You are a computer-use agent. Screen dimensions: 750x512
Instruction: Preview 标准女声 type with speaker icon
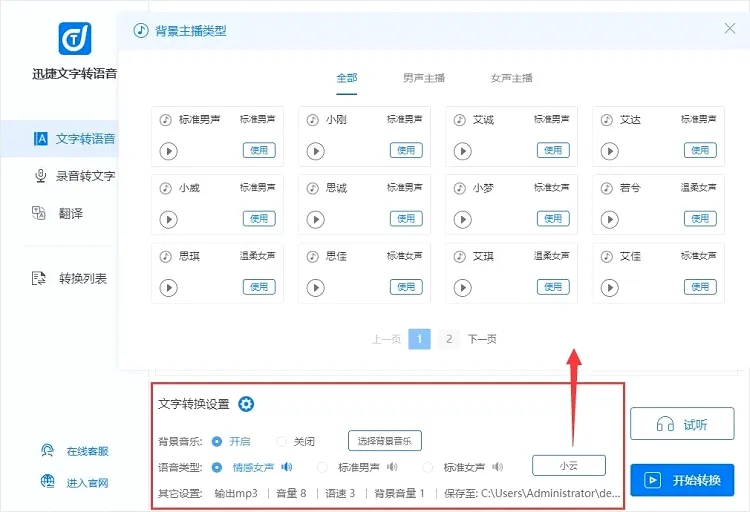[498, 467]
